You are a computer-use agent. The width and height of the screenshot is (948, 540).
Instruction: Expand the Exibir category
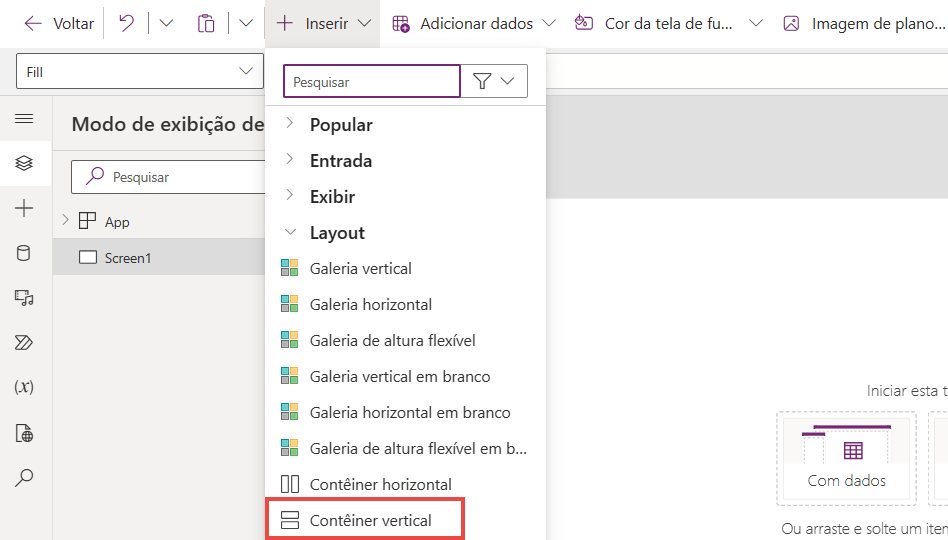click(290, 195)
